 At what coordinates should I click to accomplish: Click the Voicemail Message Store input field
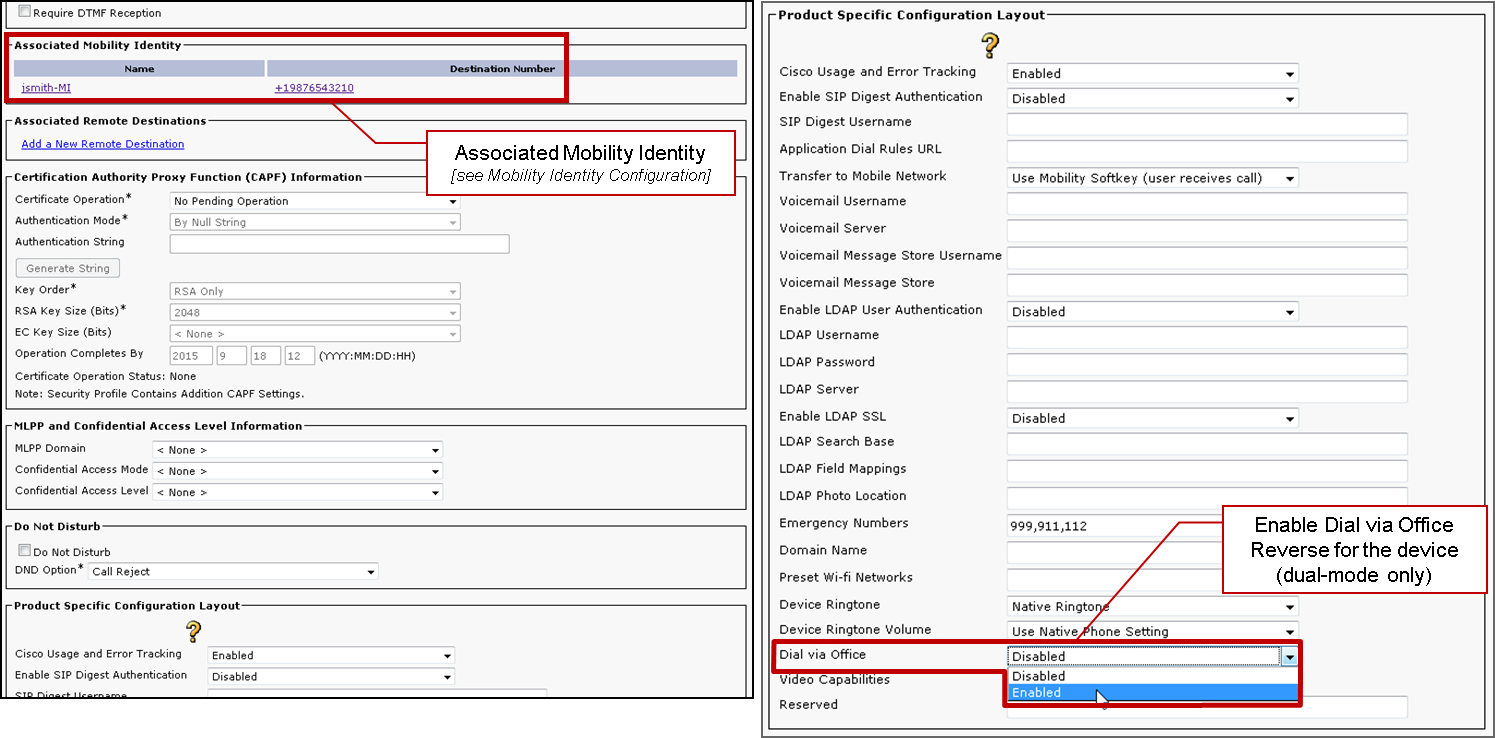pyautogui.click(x=1208, y=285)
